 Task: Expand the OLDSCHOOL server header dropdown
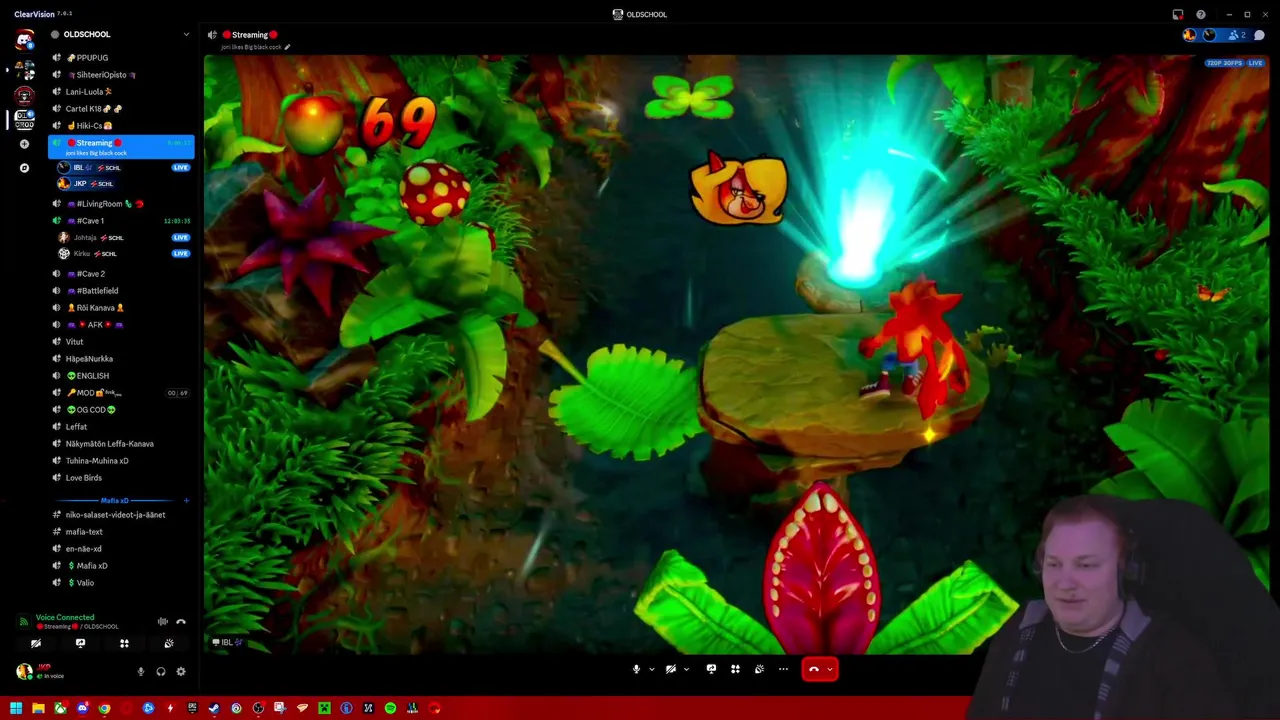coord(185,34)
